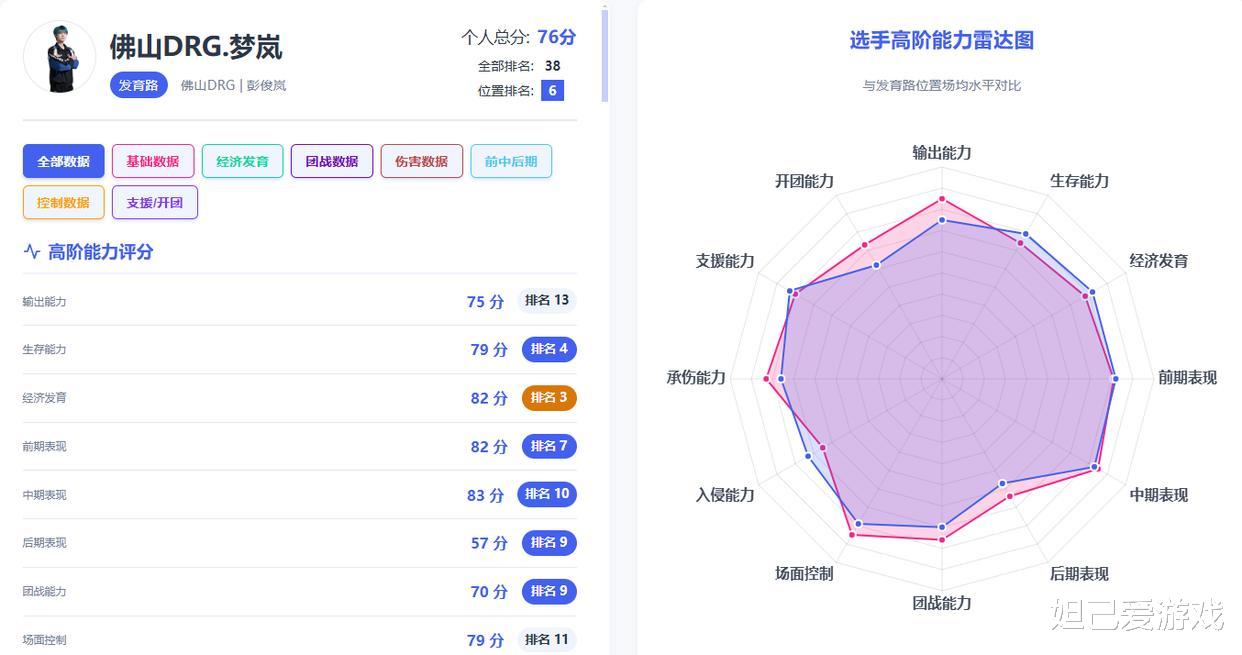Click the 排名 10 badge for 中期表现
This screenshot has width=1242, height=655.
point(547,494)
